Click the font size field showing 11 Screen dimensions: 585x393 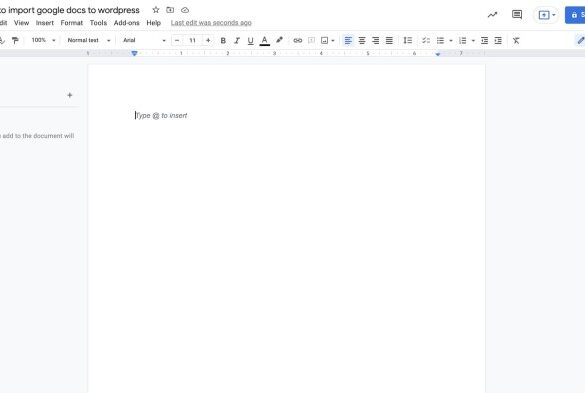[192, 40]
